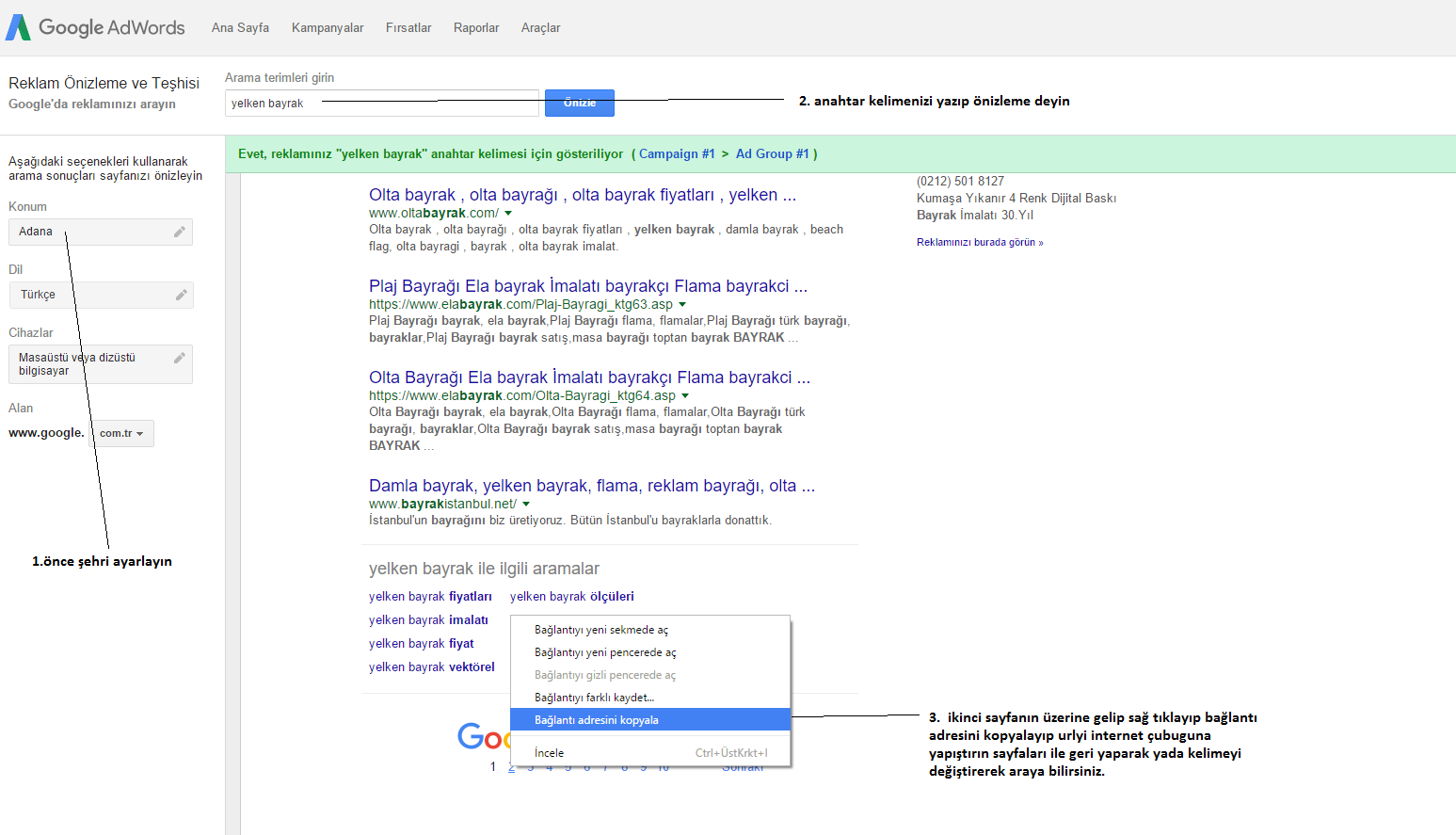Open the Ad Group #1 link

point(773,154)
